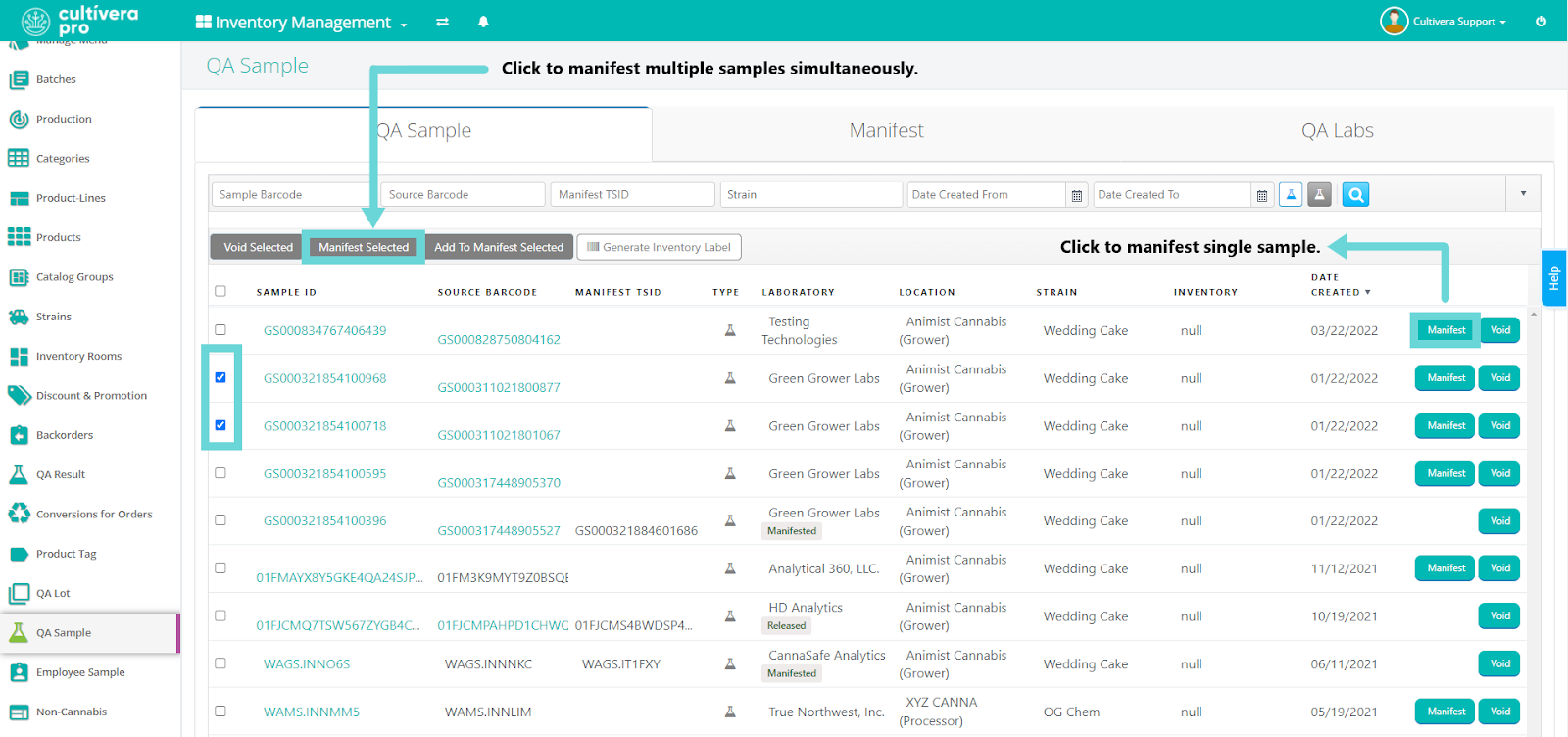Select the HD Analytics sample checkbox
Viewport: 1568px width, 737px height.
click(220, 615)
